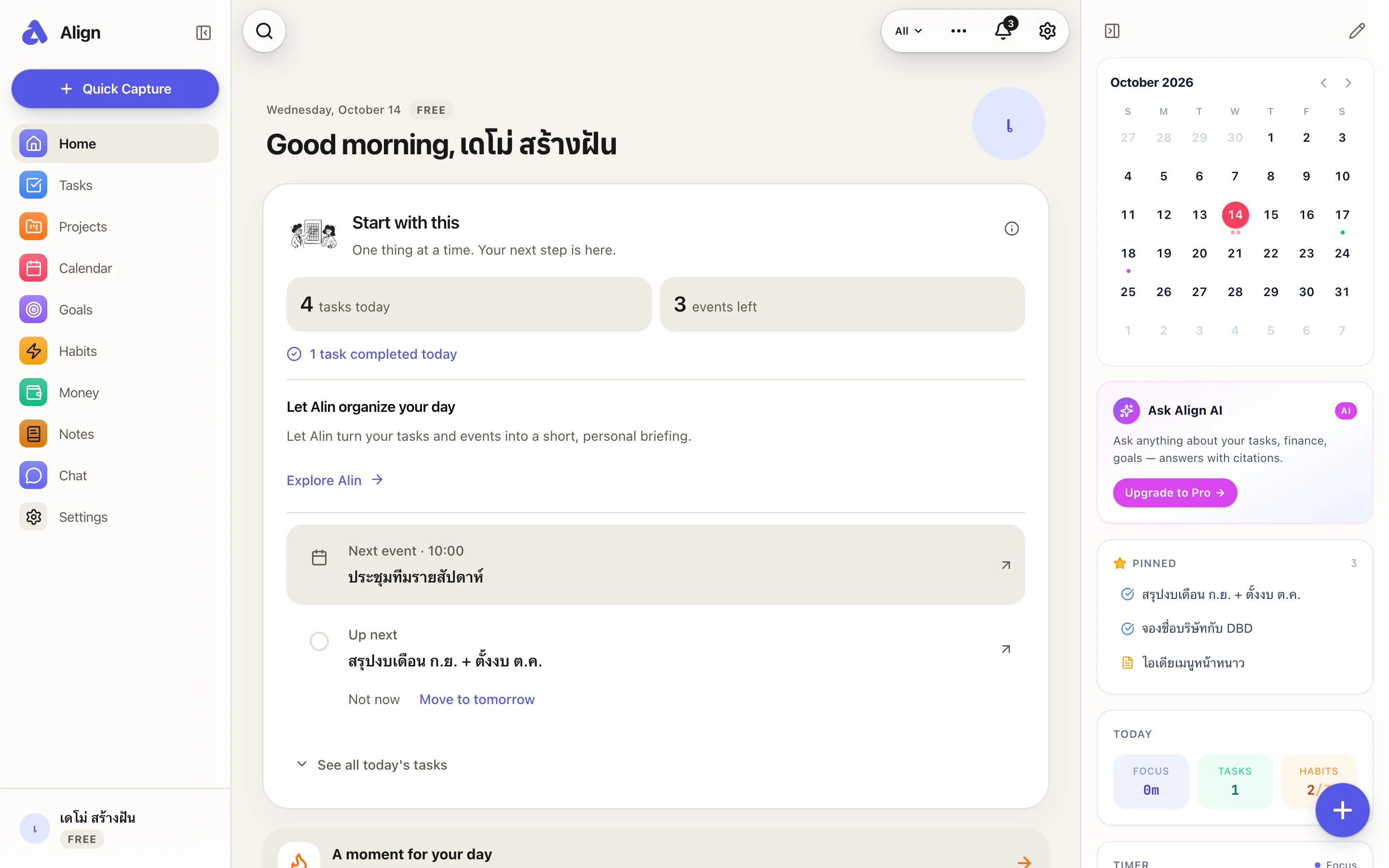Viewport: 1389px width, 868px height.
Task: Click the Quick Capture button
Action: pyautogui.click(x=115, y=89)
